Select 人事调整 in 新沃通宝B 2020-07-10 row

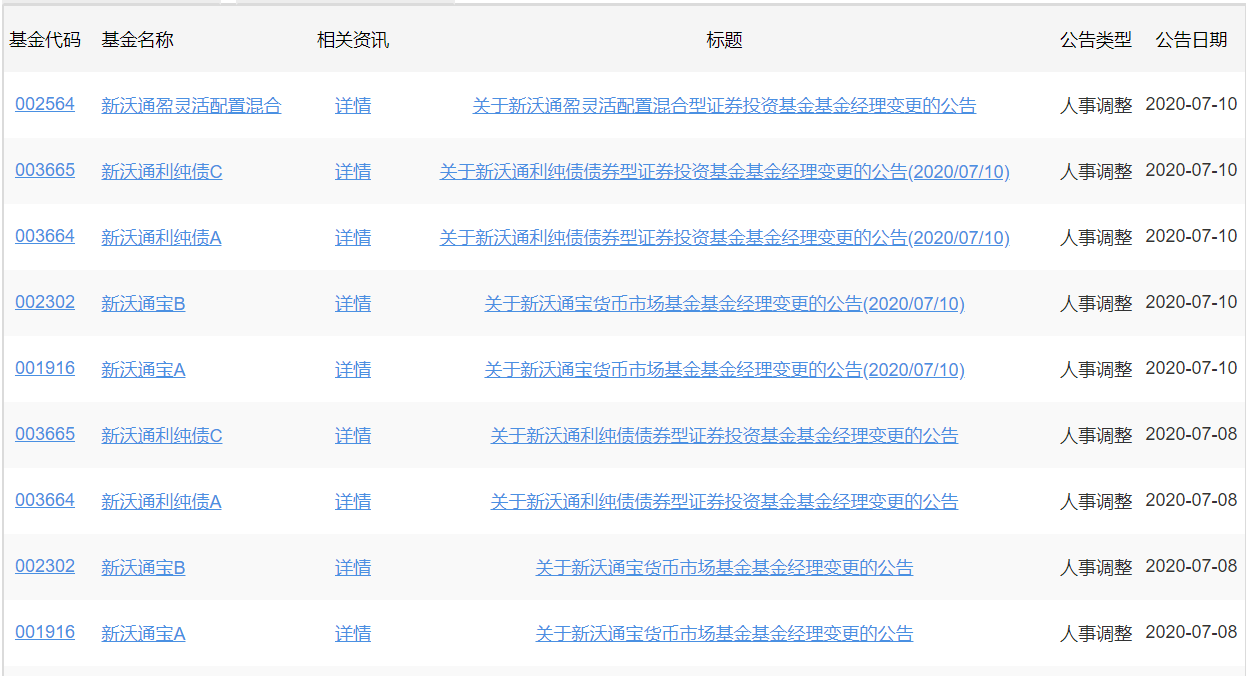tap(1096, 303)
